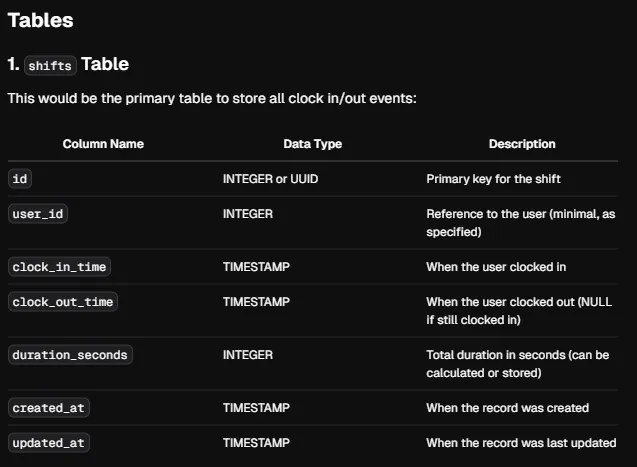Image resolution: width=637 pixels, height=467 pixels.
Task: Select the 'duration_seconds' code chip
Action: pyautogui.click(x=70, y=355)
